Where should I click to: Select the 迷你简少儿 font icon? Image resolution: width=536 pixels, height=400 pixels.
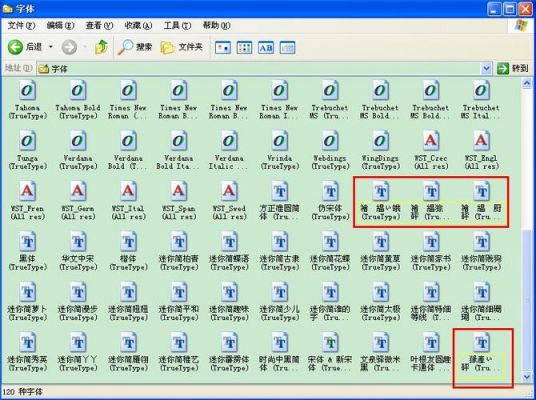point(280,292)
